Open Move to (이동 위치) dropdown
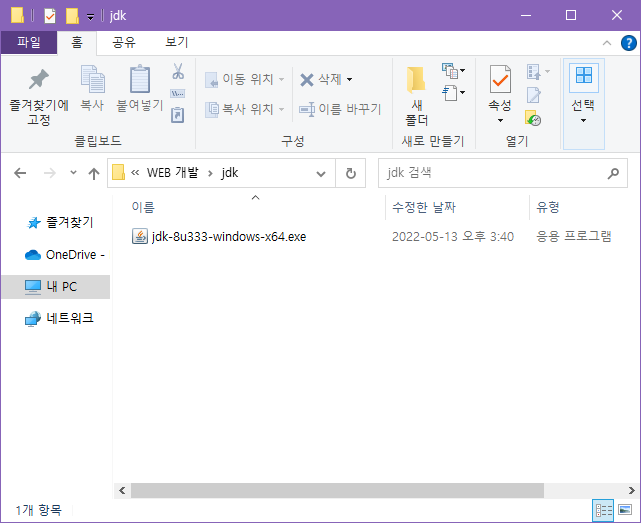This screenshot has height=523, width=641. tap(244, 79)
